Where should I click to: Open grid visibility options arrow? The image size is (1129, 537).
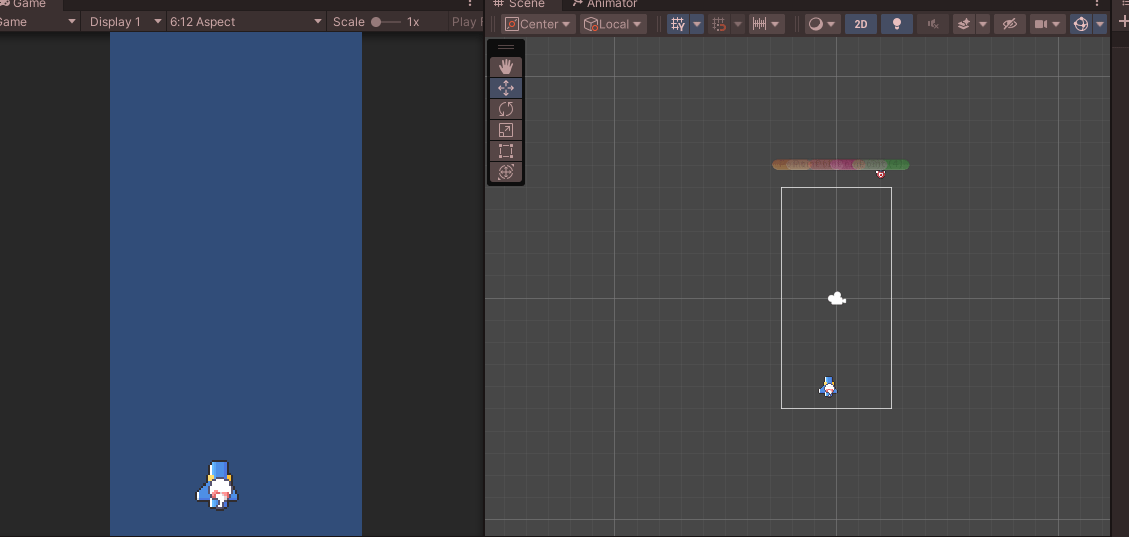pos(697,24)
